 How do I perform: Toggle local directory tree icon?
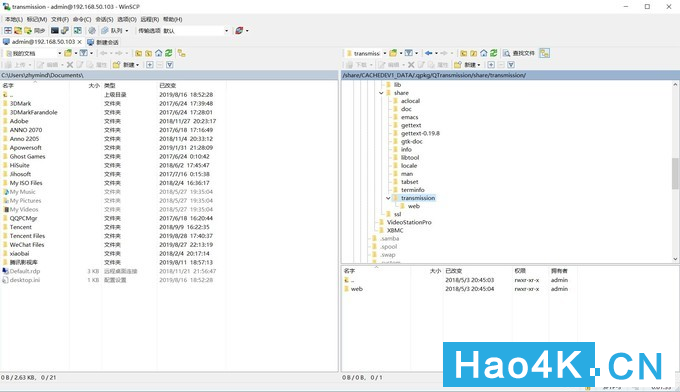[x=182, y=53]
